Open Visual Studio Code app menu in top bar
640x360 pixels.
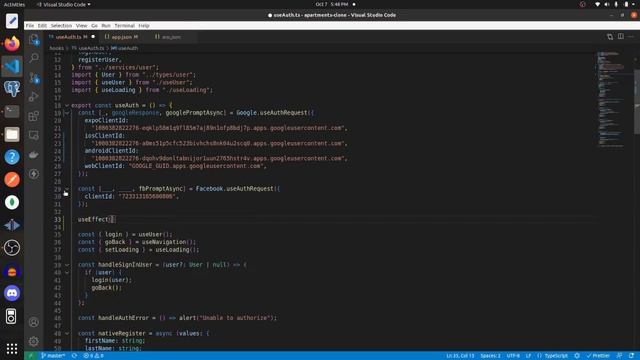pos(64,4)
